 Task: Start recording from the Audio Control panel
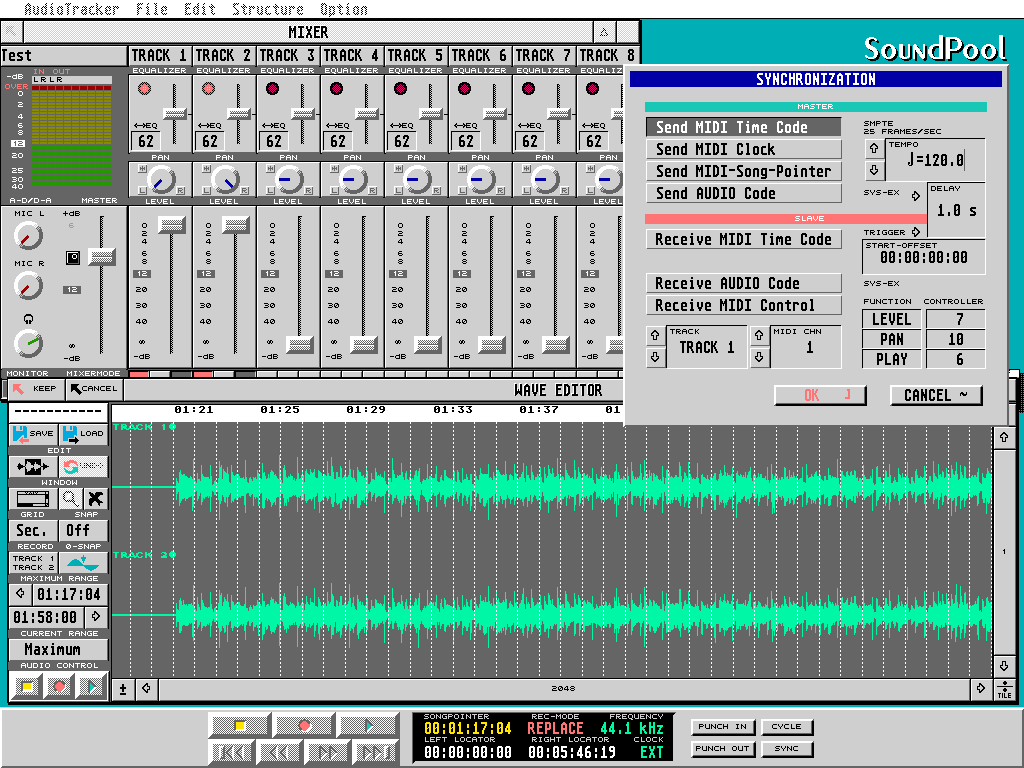[59, 686]
